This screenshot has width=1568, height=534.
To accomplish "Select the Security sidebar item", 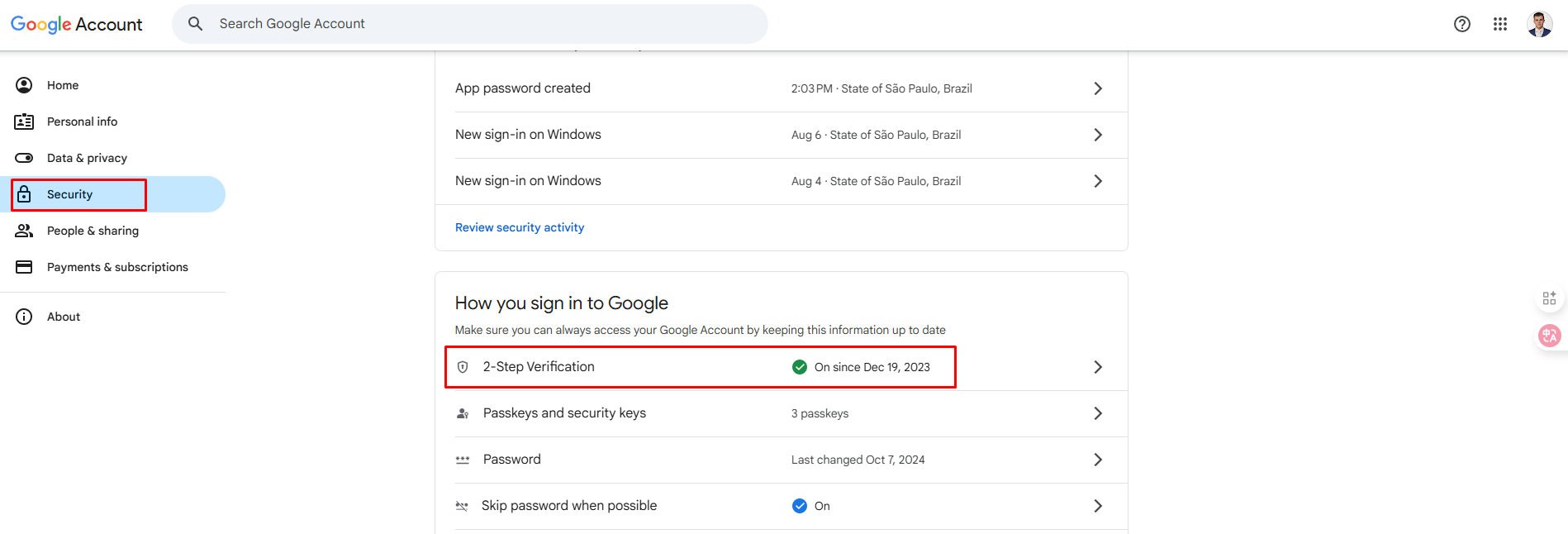I will [x=112, y=194].
